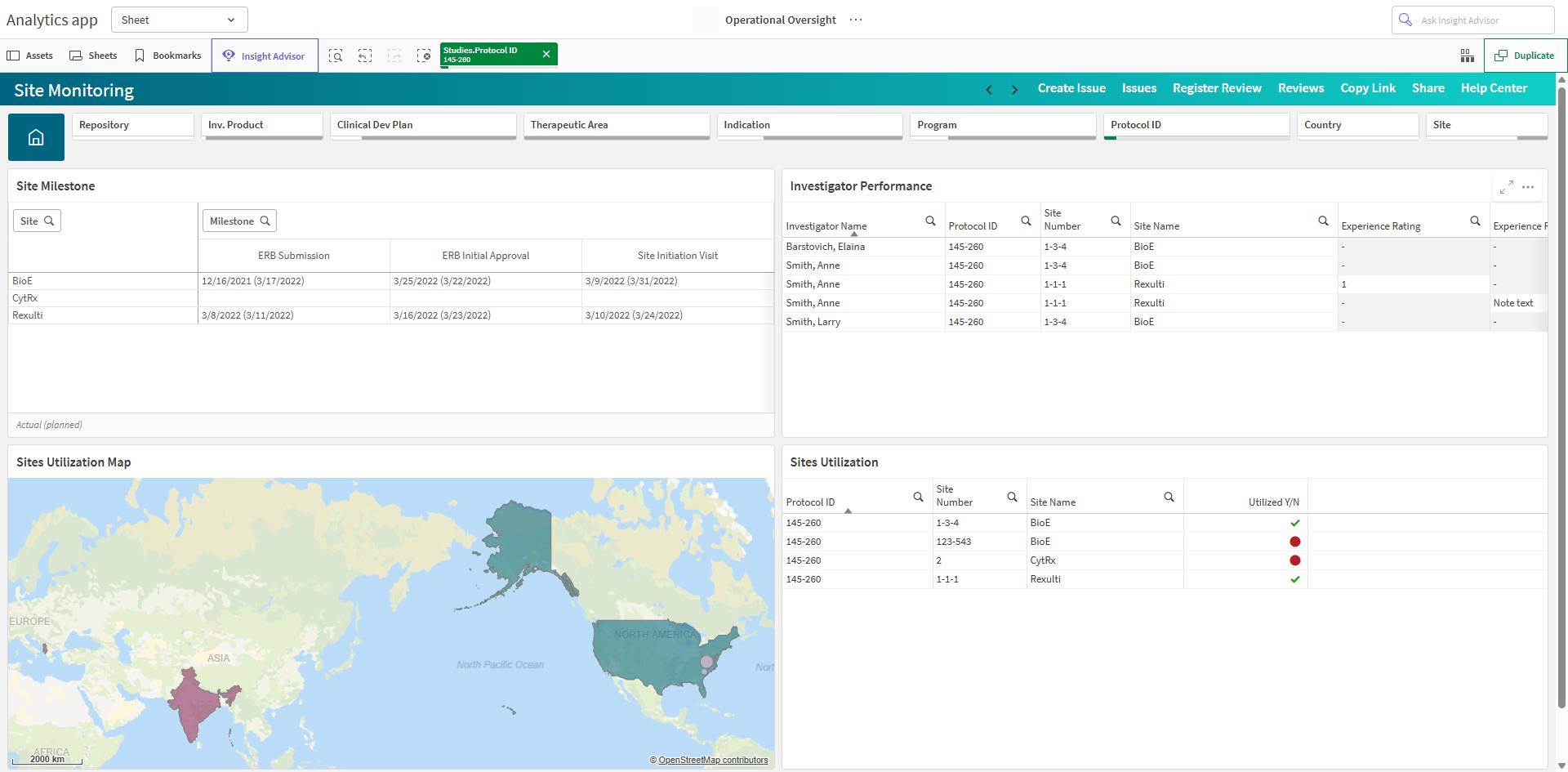Click red utilization indicator for CytRx

[x=1294, y=560]
